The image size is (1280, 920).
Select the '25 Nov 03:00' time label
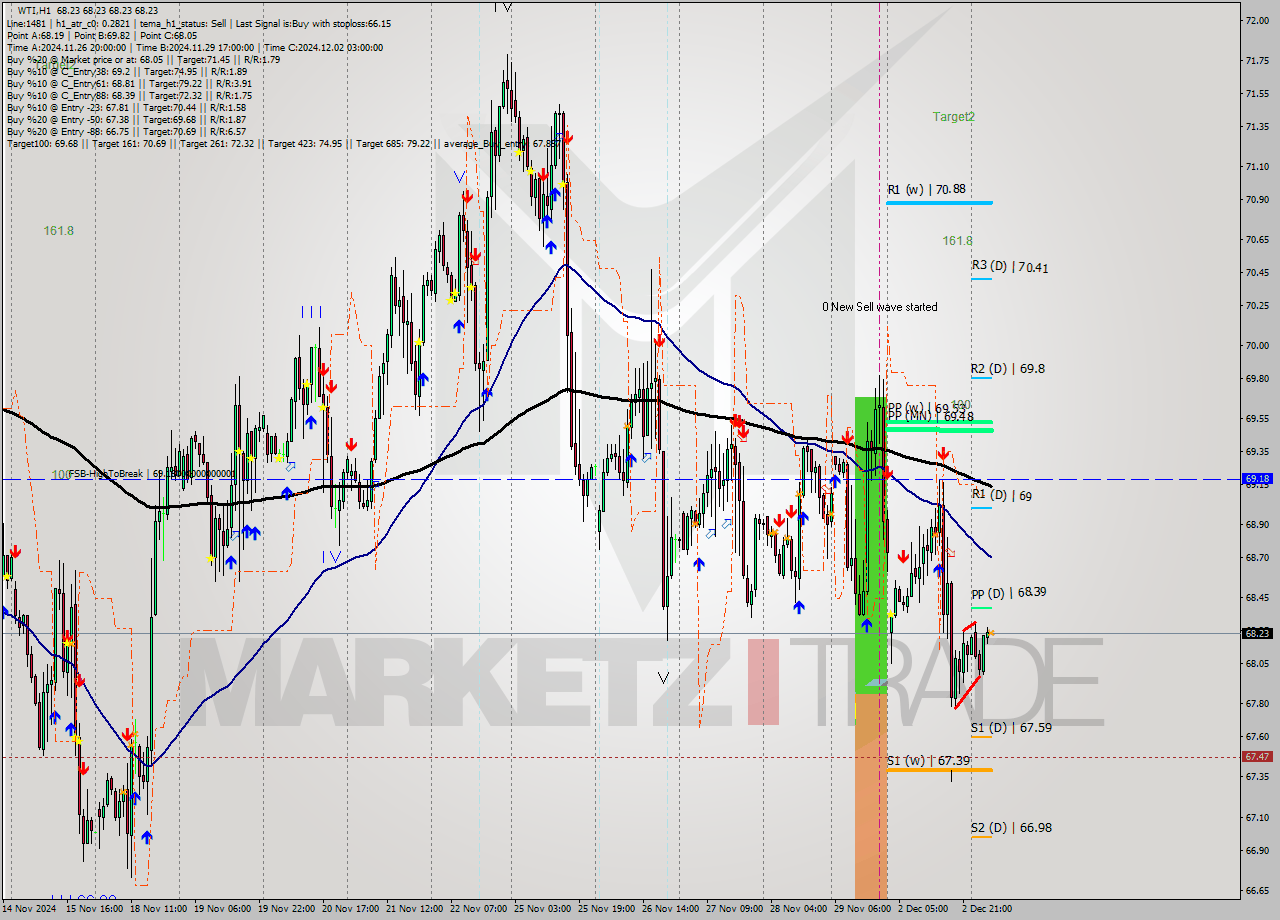[541, 909]
